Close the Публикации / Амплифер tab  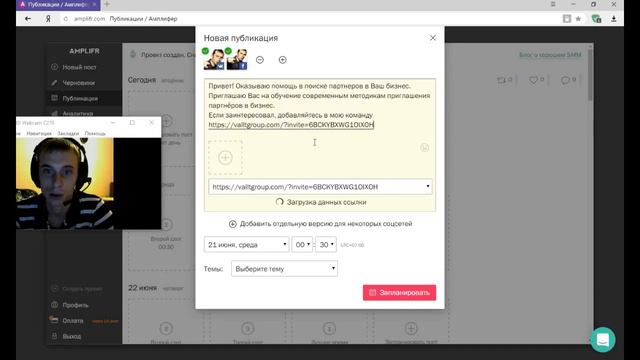pos(94,4)
